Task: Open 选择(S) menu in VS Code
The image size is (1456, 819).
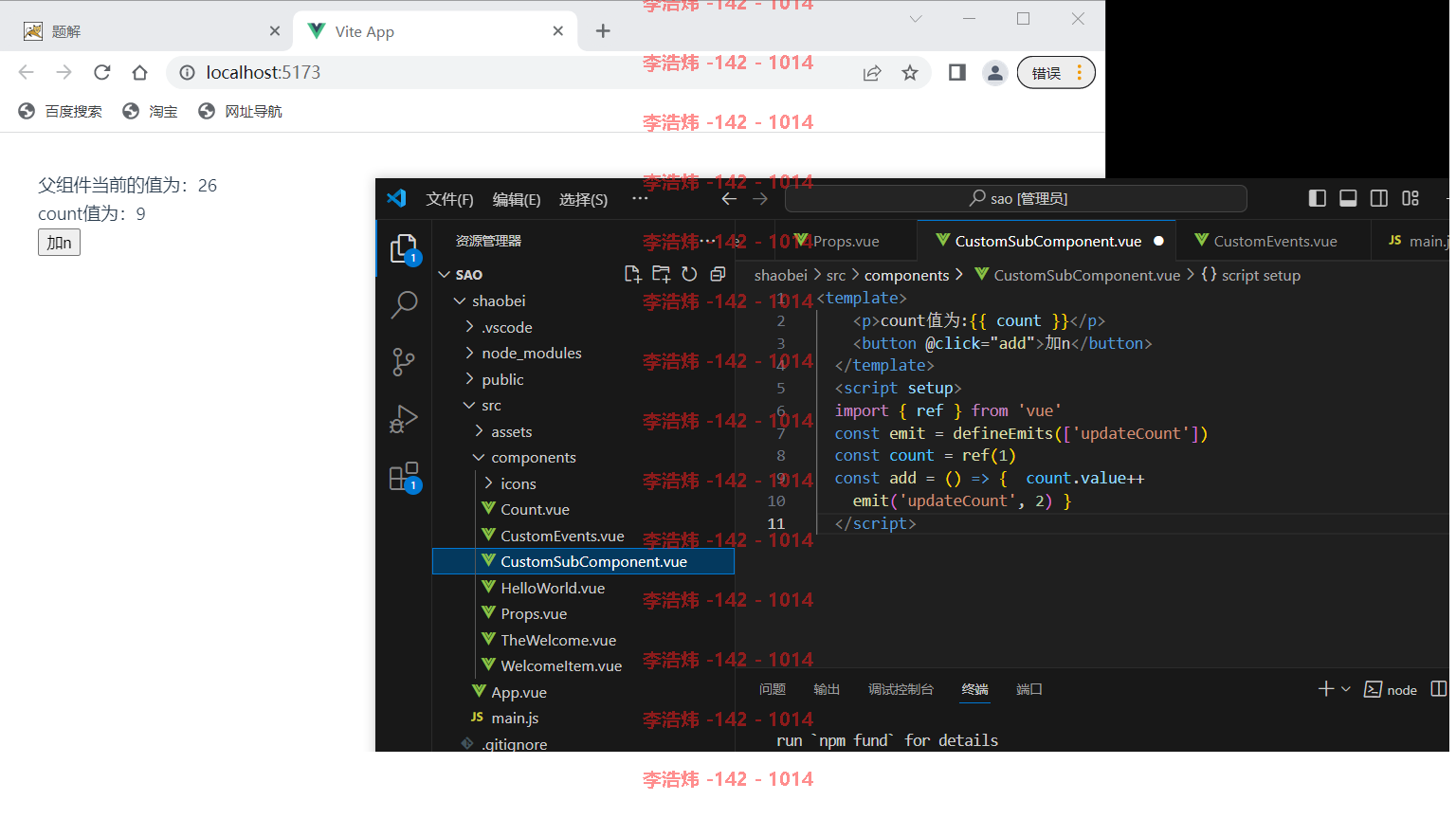Action: (x=583, y=199)
